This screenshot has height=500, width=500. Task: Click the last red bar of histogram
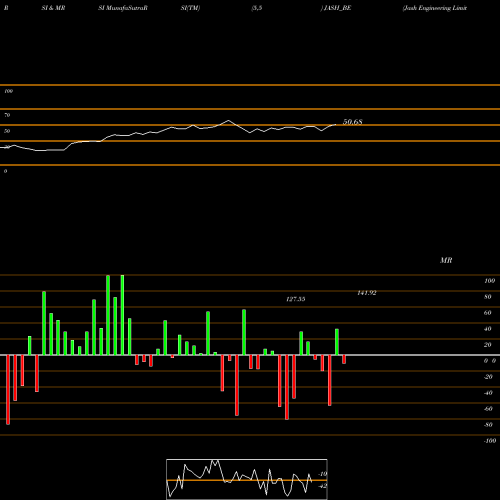(x=344, y=359)
